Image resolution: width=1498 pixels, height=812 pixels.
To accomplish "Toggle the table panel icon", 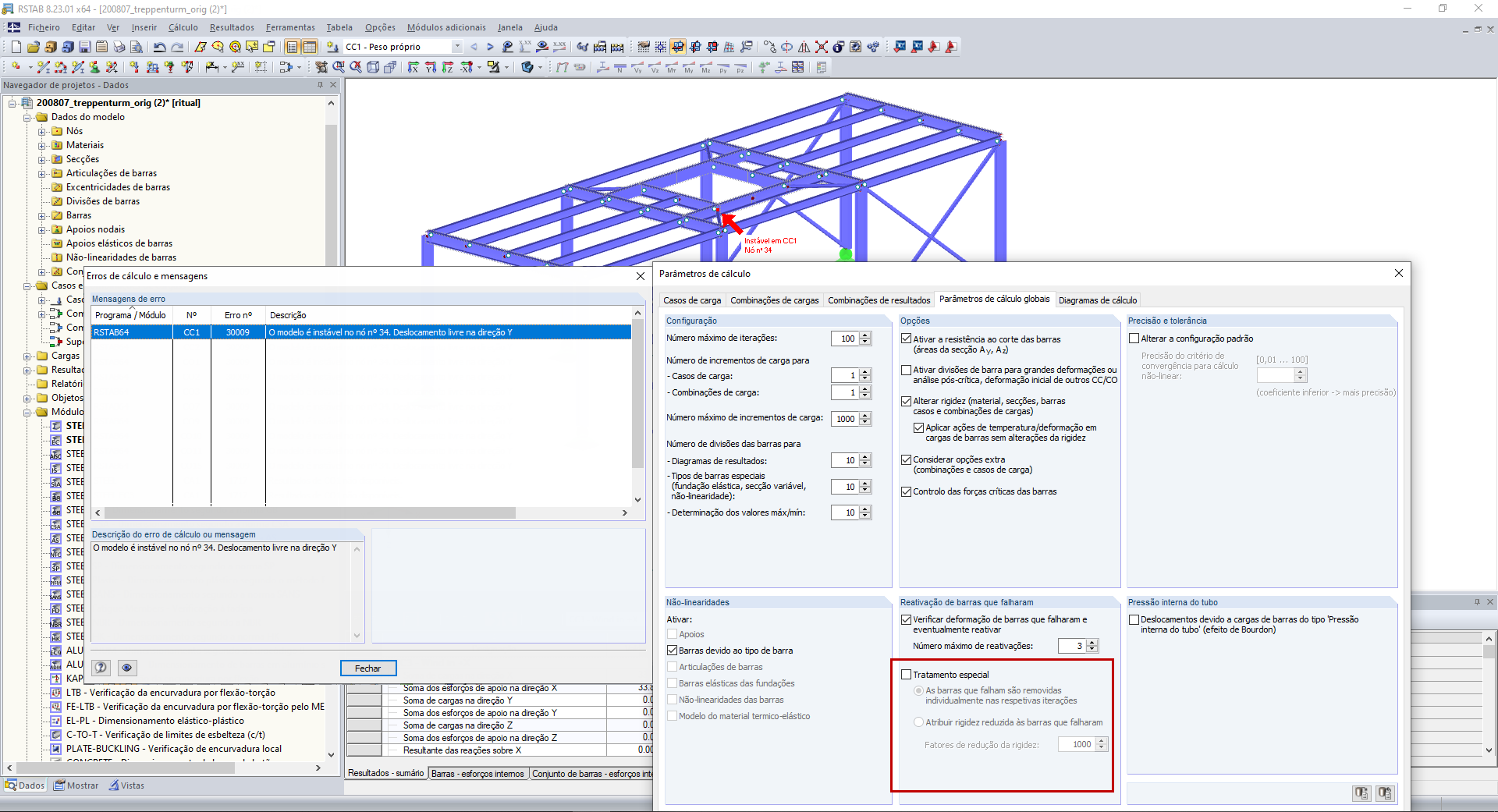I will click(310, 47).
